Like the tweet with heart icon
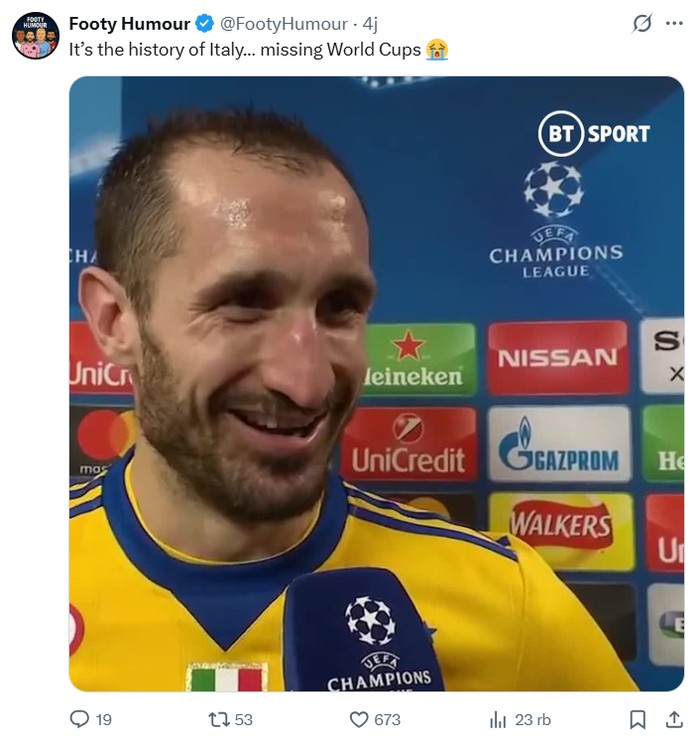 pos(359,719)
